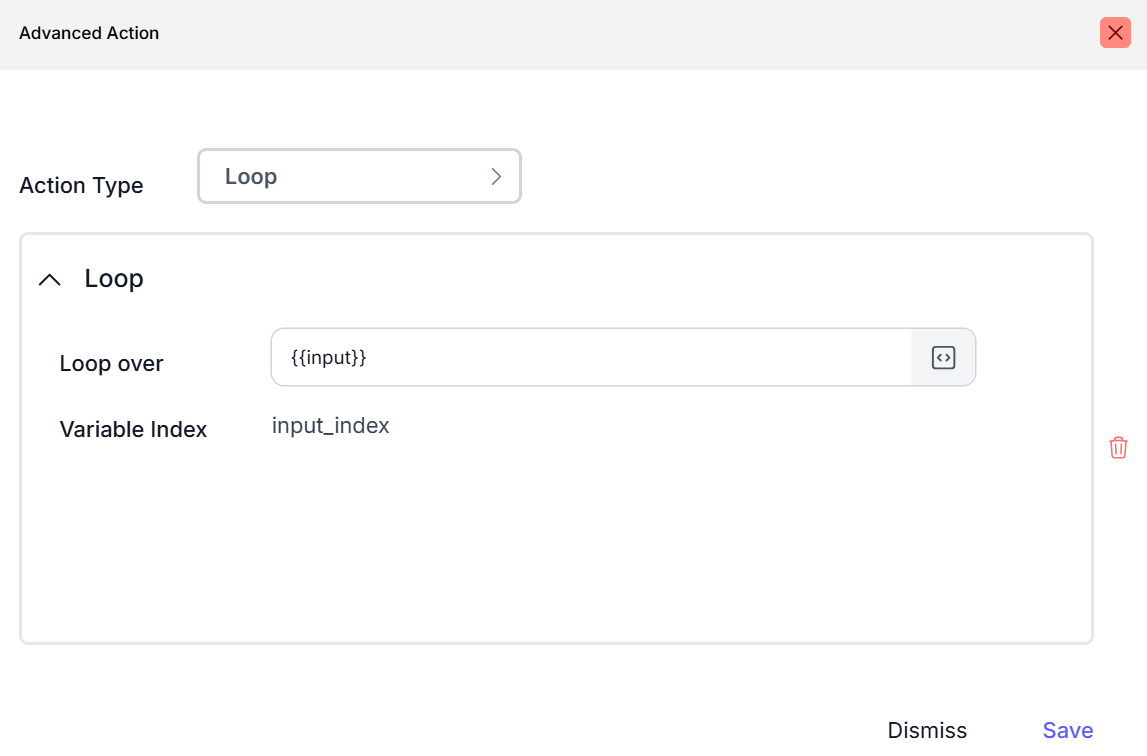
Task: Click the dialog's gray header bar
Action: pos(600,34)
